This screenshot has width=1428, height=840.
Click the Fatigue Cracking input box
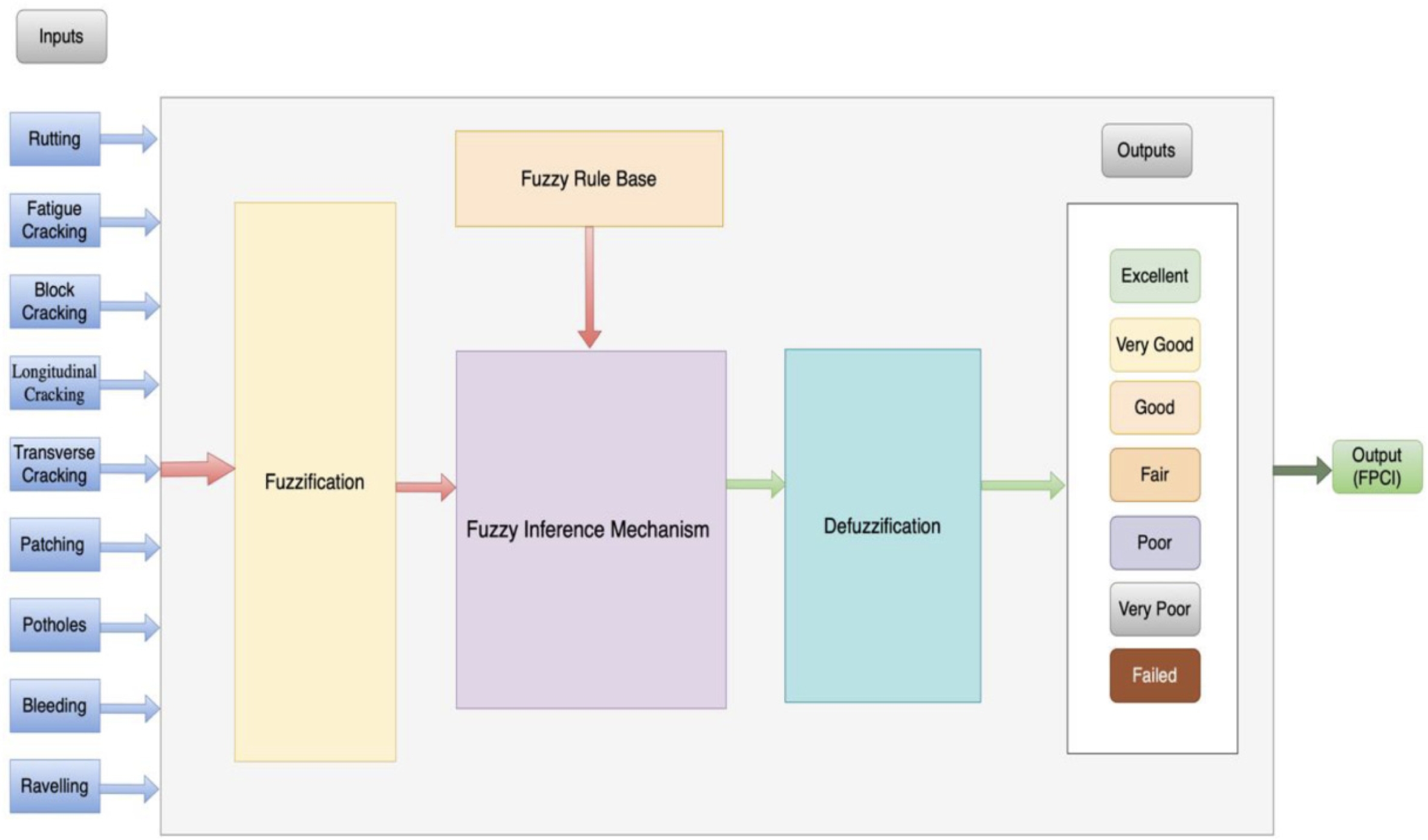coord(54,220)
